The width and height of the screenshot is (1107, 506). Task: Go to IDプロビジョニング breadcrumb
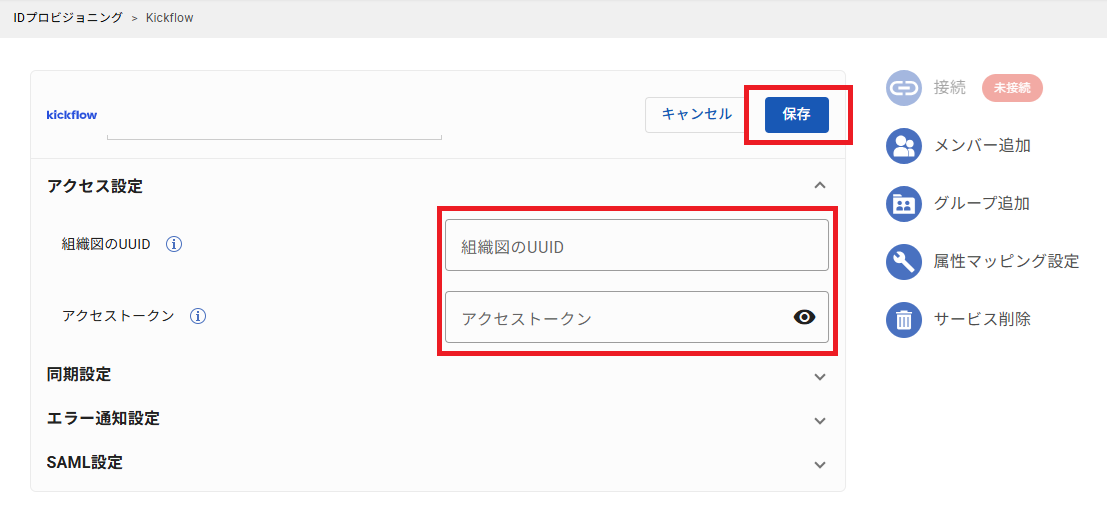pyautogui.click(x=68, y=18)
